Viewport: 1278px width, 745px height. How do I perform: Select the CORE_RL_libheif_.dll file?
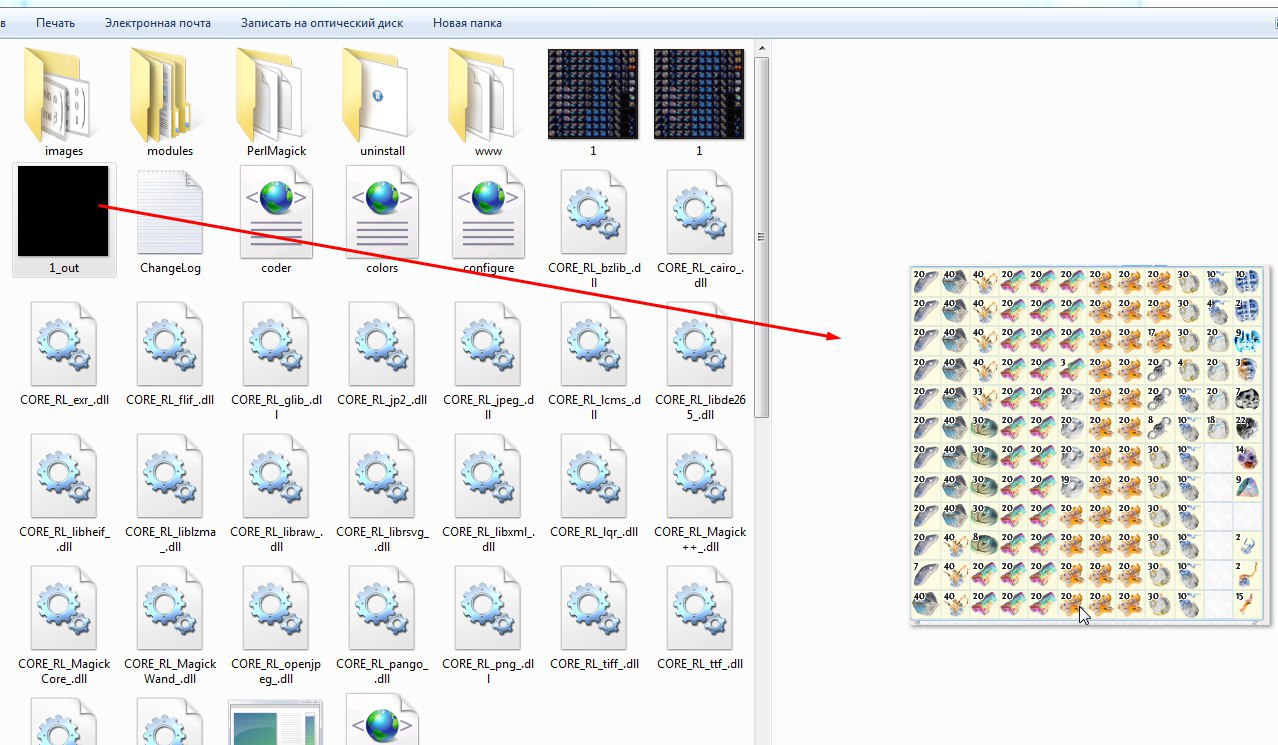64,492
